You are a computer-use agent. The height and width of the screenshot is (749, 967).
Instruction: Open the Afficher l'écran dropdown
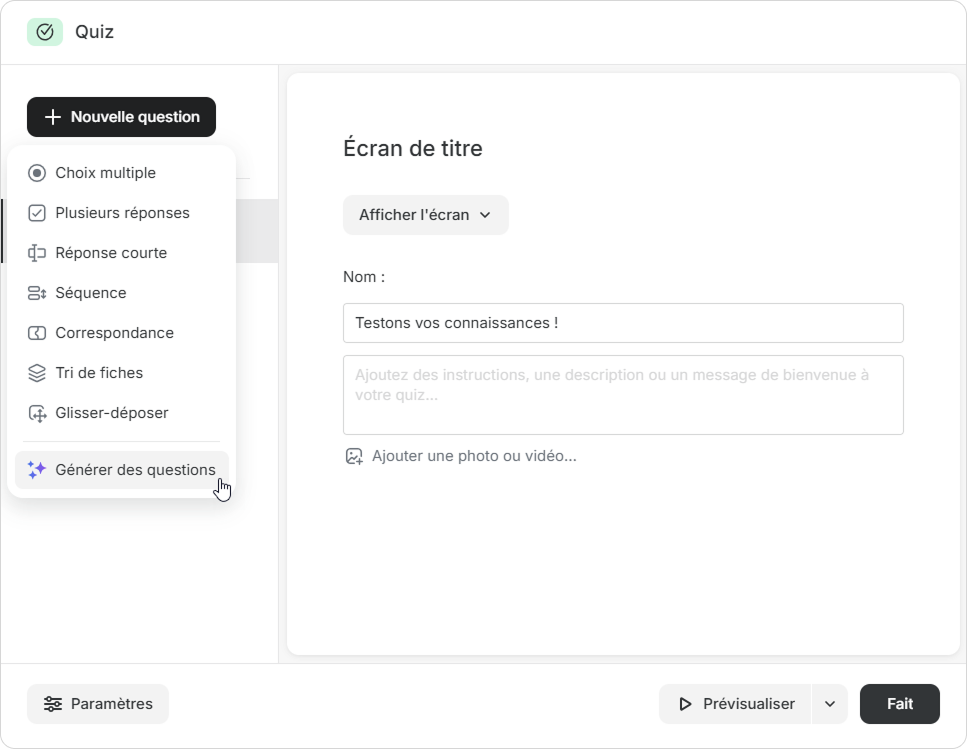point(425,215)
